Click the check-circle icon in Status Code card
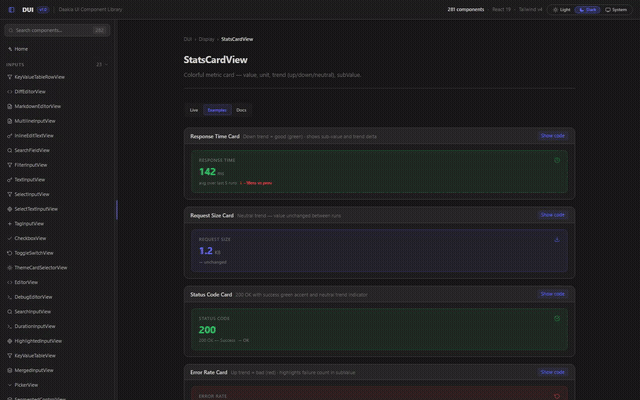The width and height of the screenshot is (640, 400). [557, 318]
